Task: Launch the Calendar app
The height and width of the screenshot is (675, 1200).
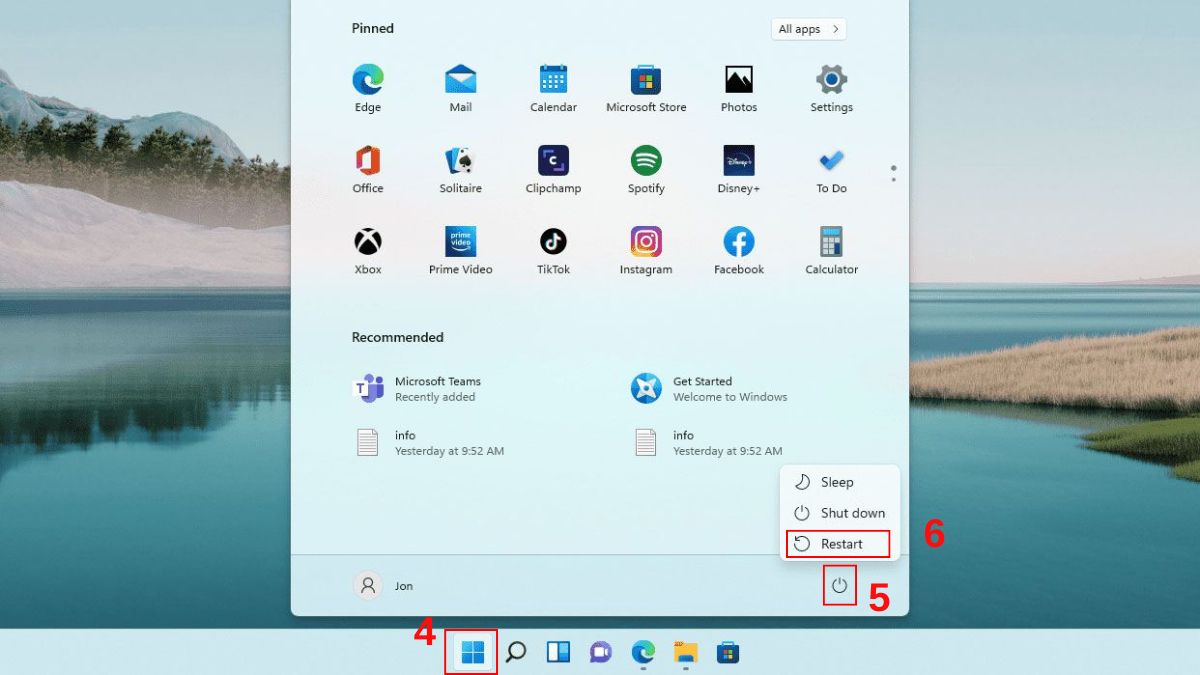Action: [553, 88]
